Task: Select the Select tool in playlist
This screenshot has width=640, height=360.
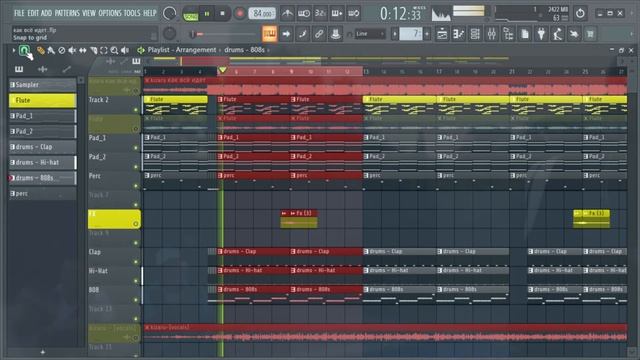Action: 104,50
